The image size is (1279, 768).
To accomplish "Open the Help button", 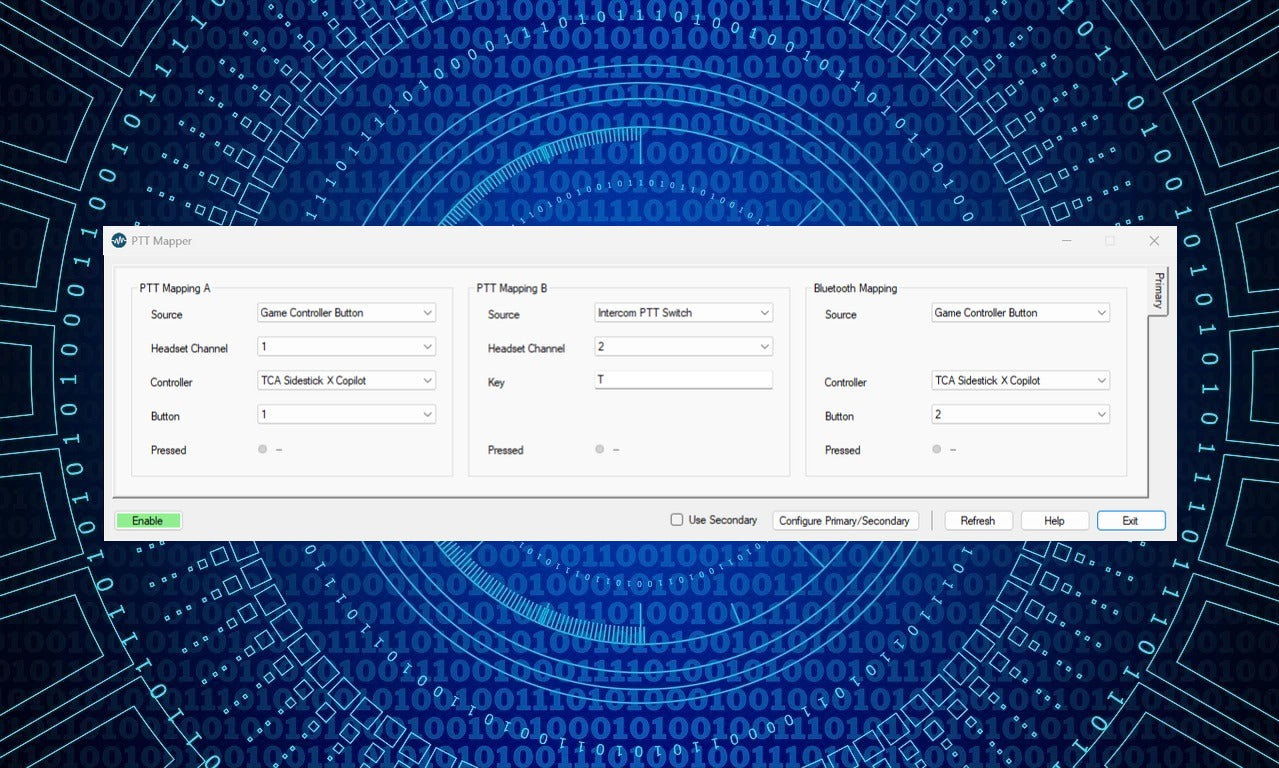I will click(x=1054, y=521).
